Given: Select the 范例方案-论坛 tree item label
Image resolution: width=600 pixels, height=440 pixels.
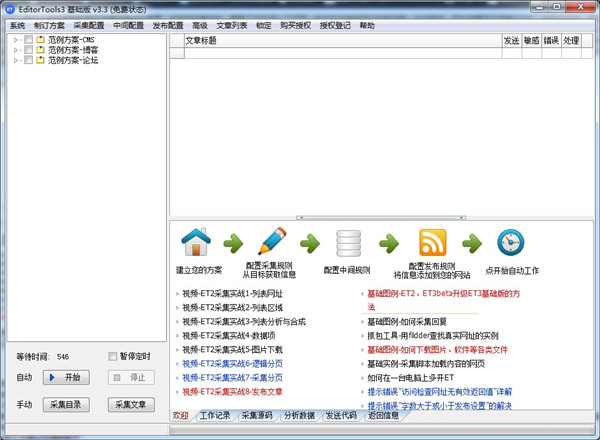Looking at the screenshot, I should click(73, 60).
